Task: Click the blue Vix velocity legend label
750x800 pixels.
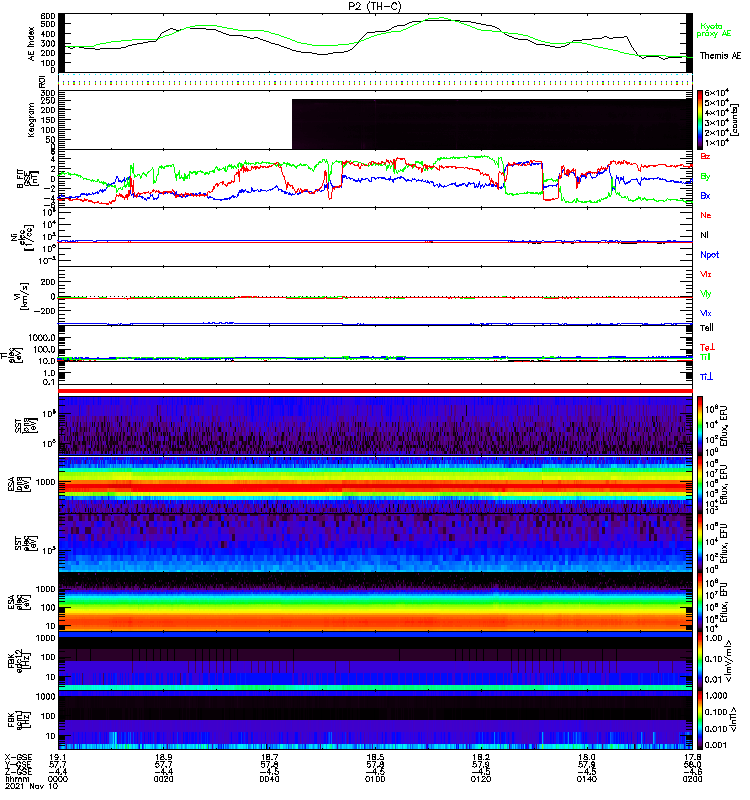Action: pos(705,313)
